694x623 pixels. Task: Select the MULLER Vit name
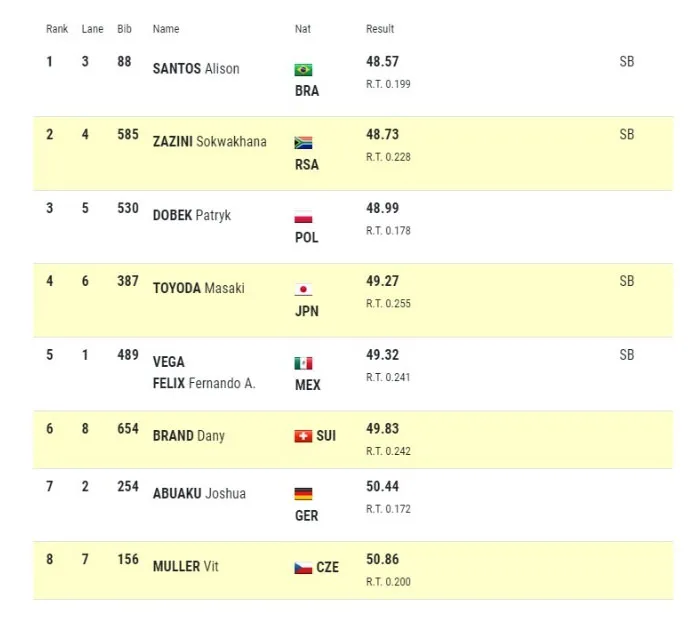[x=186, y=566]
